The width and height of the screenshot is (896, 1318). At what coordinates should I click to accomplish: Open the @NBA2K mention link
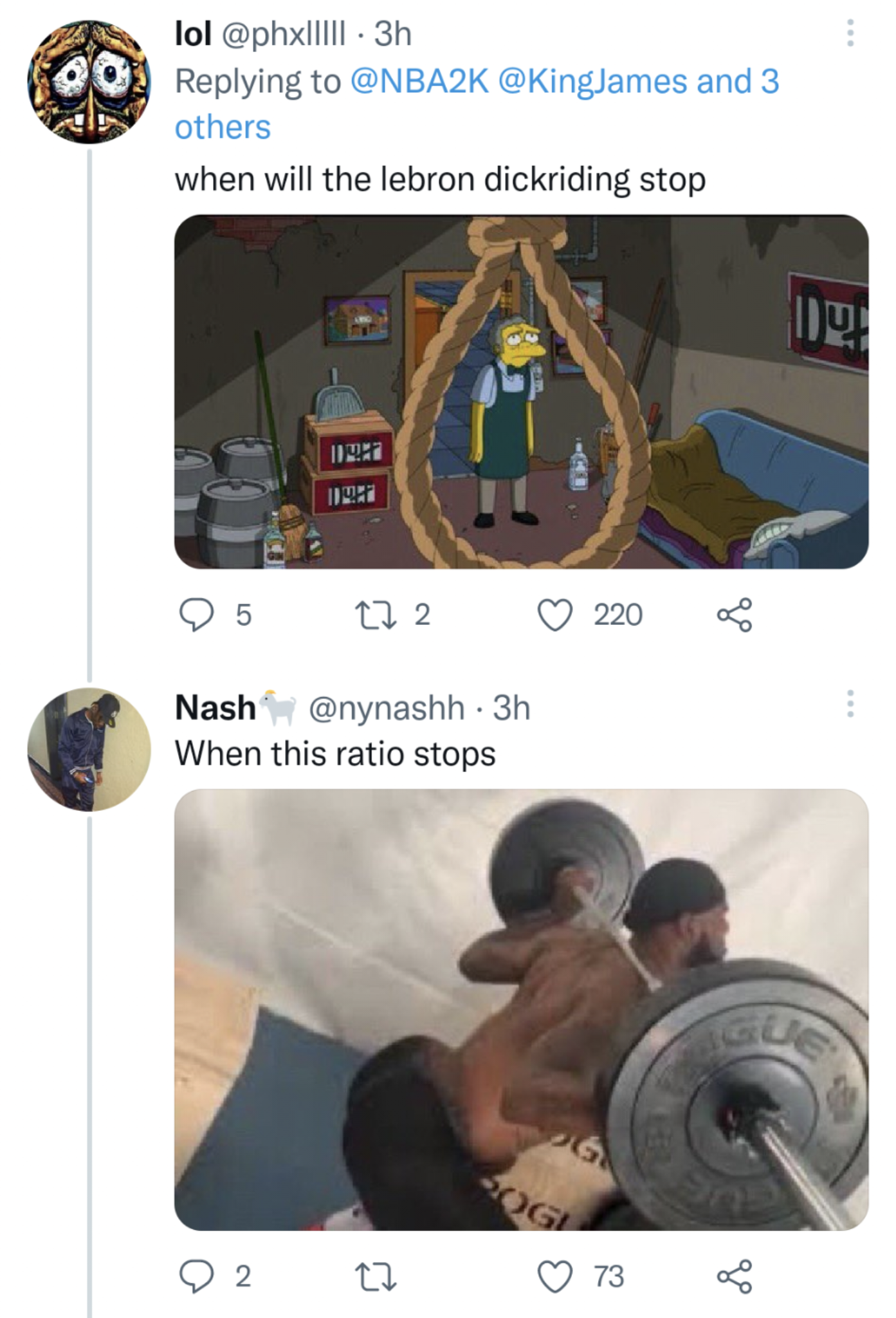pos(419,82)
